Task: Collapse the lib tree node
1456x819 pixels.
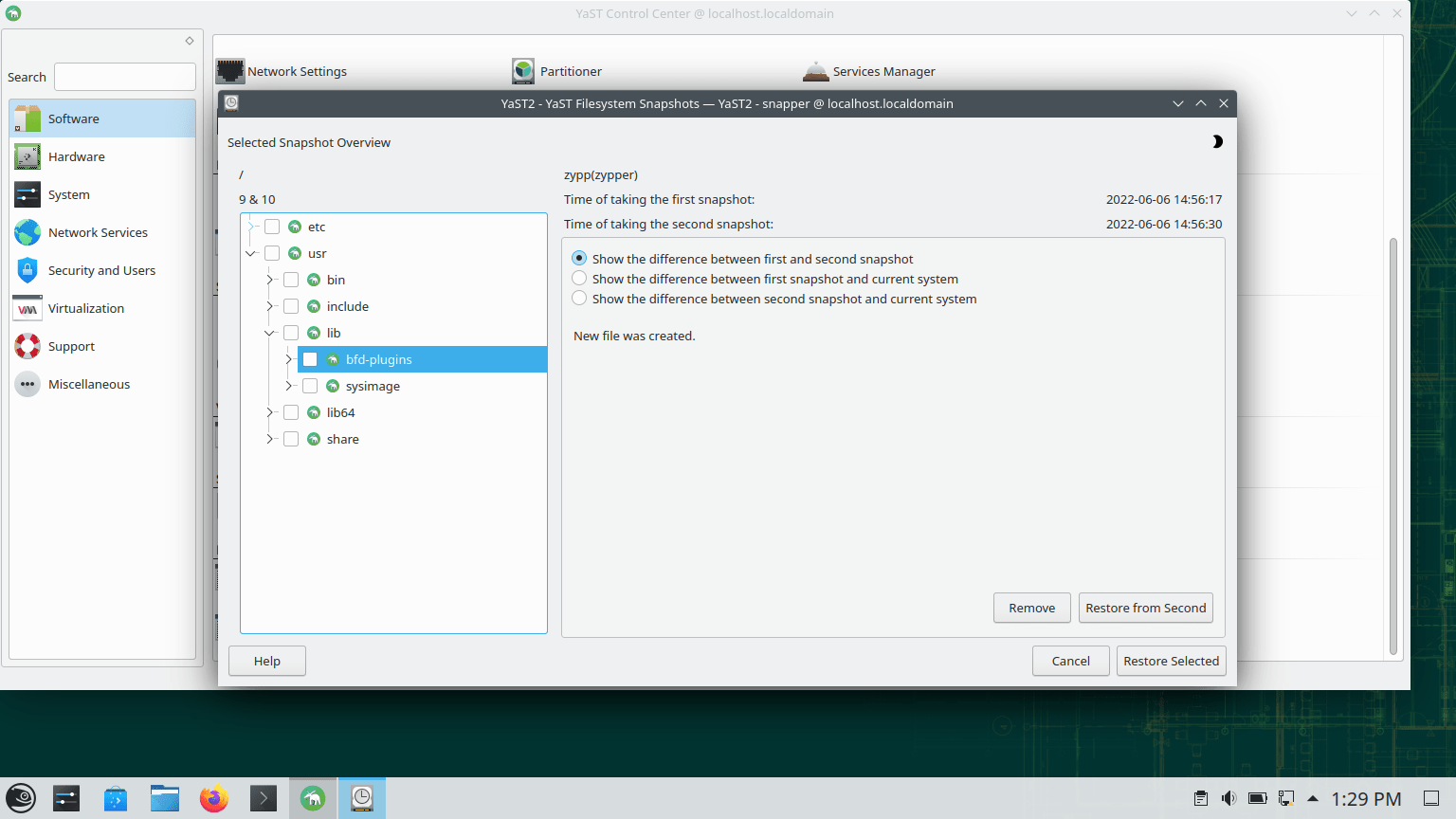Action: [x=269, y=333]
